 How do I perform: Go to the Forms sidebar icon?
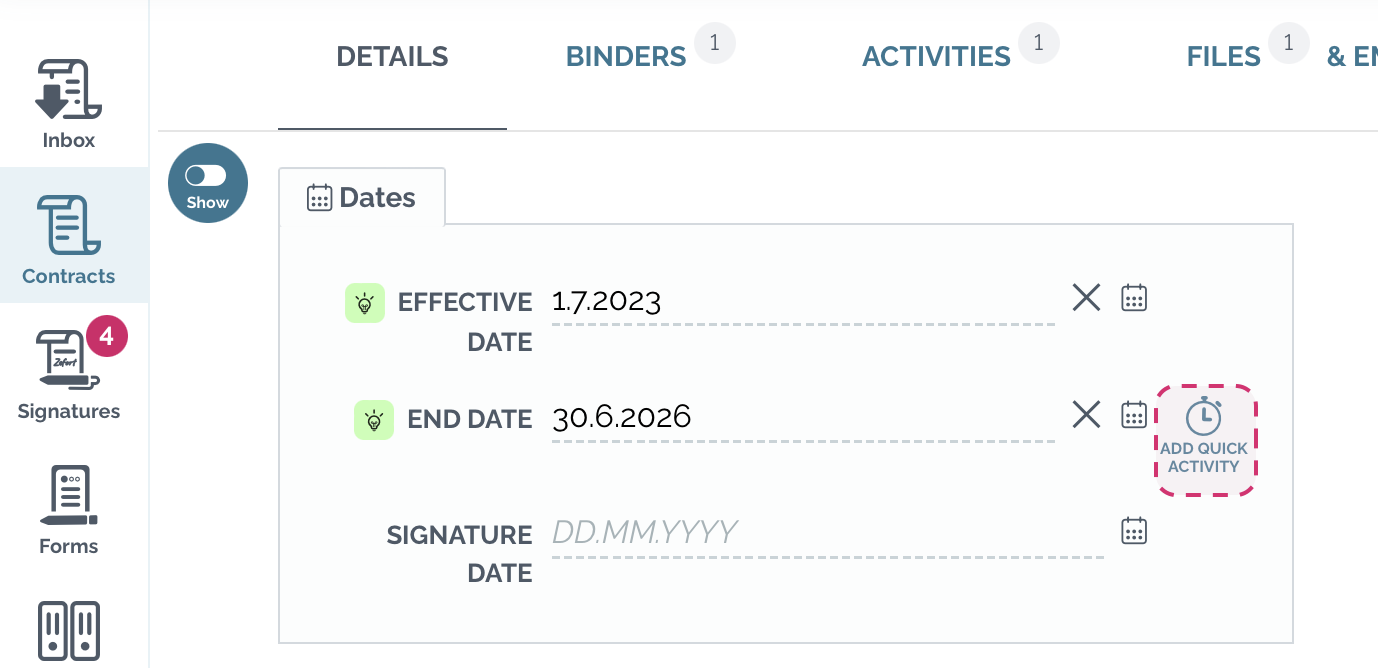pos(69,510)
